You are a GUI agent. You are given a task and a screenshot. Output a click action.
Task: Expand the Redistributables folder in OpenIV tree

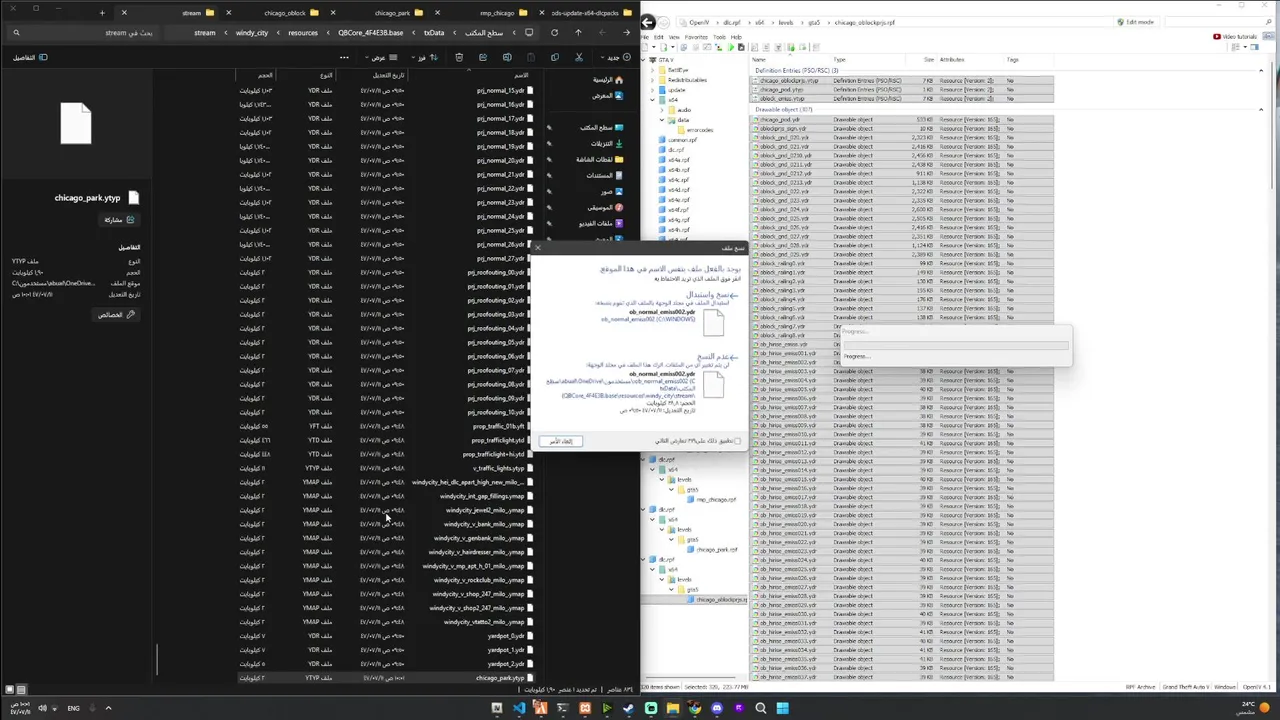point(652,80)
